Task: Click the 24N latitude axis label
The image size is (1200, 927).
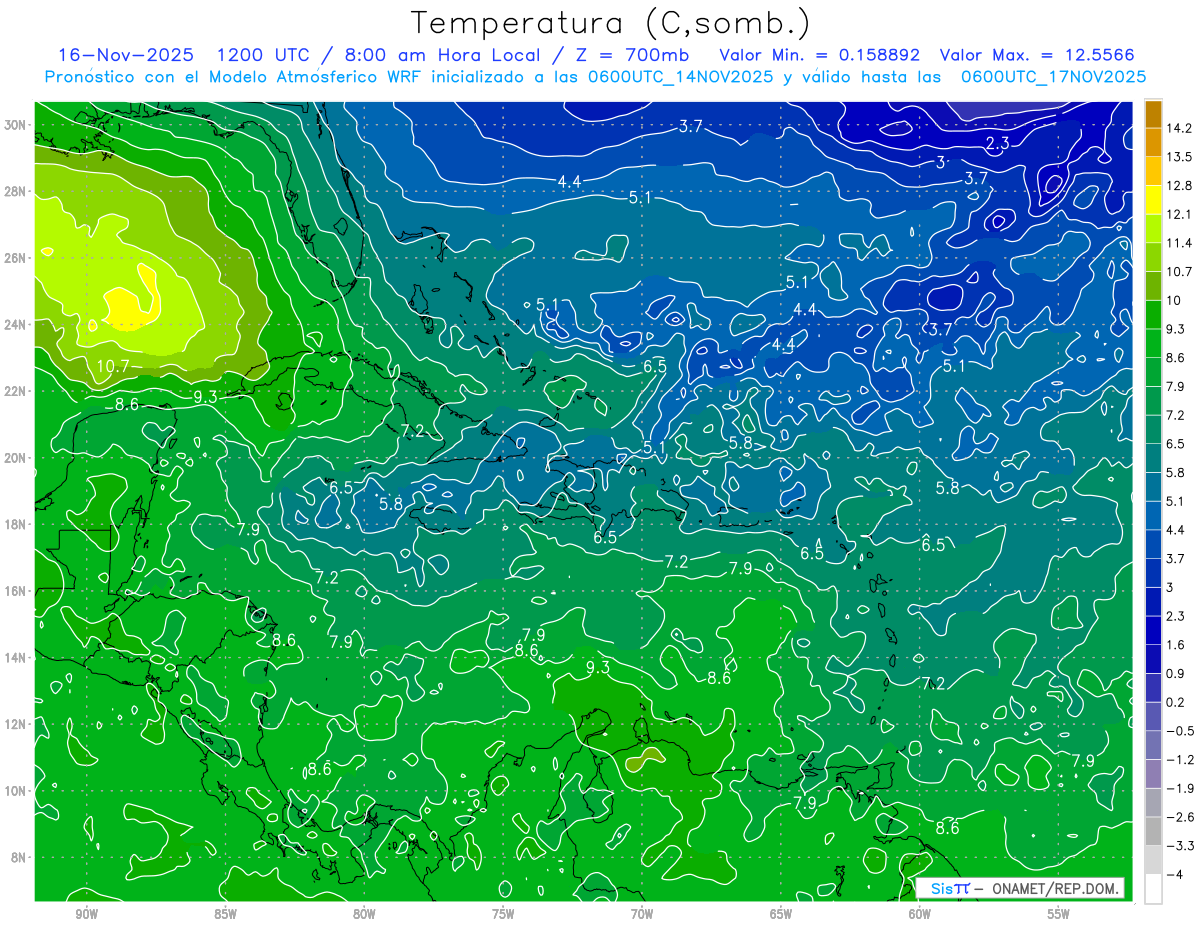Action: [x=15, y=325]
